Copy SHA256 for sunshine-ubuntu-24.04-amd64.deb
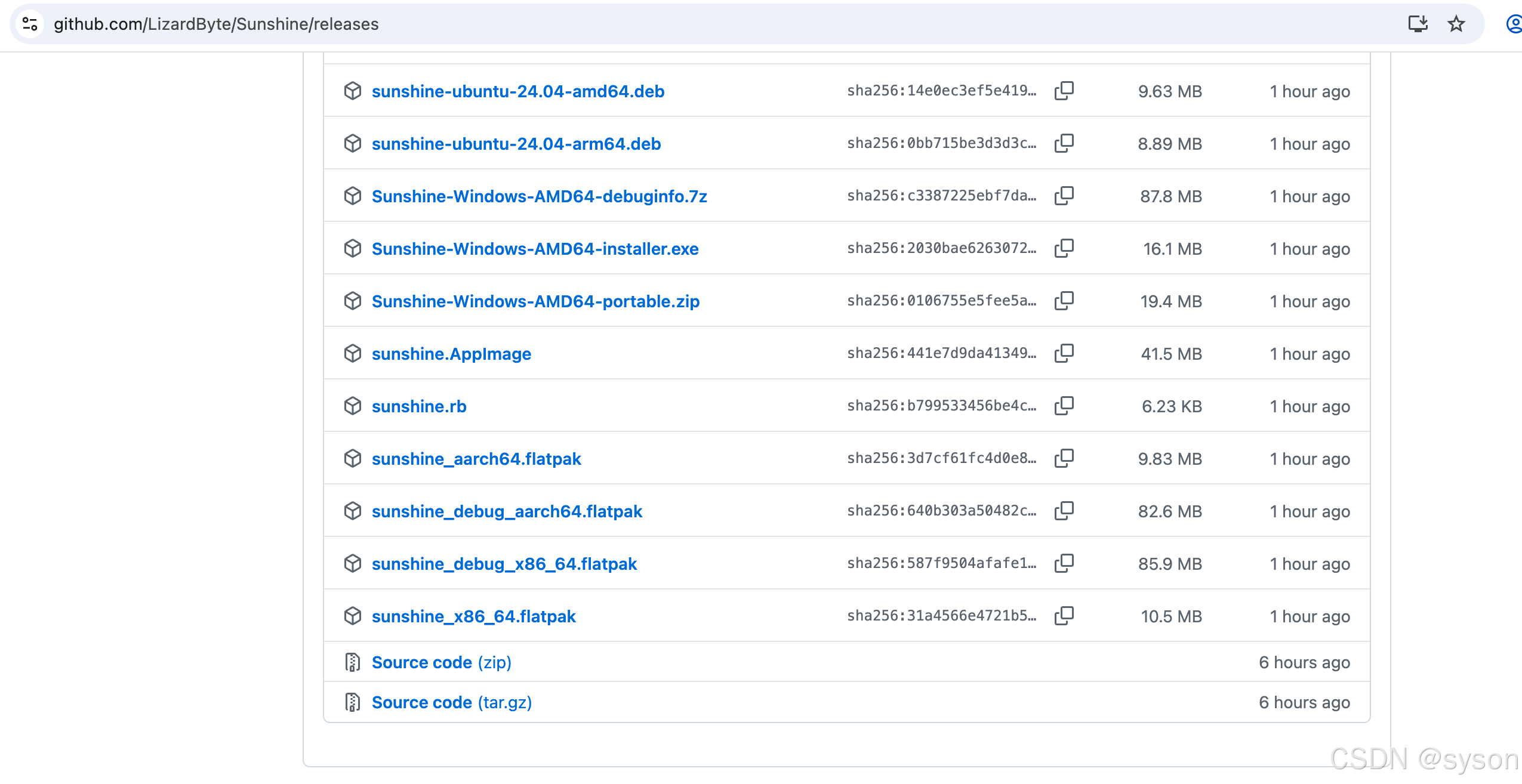Screen dimensions: 1522x784 (x=1064, y=91)
